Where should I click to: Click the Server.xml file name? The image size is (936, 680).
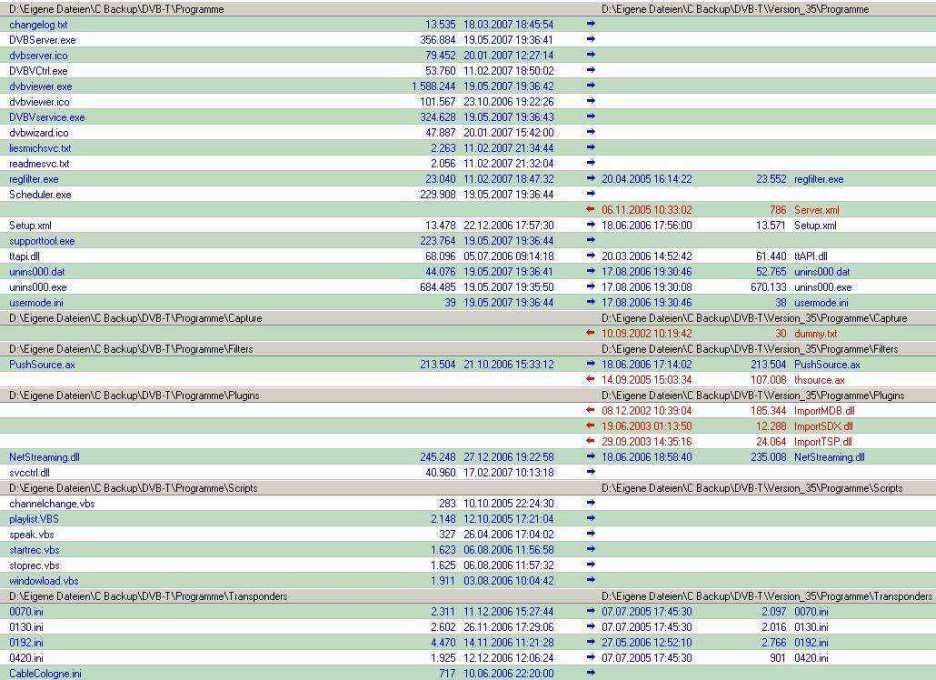tap(817, 210)
